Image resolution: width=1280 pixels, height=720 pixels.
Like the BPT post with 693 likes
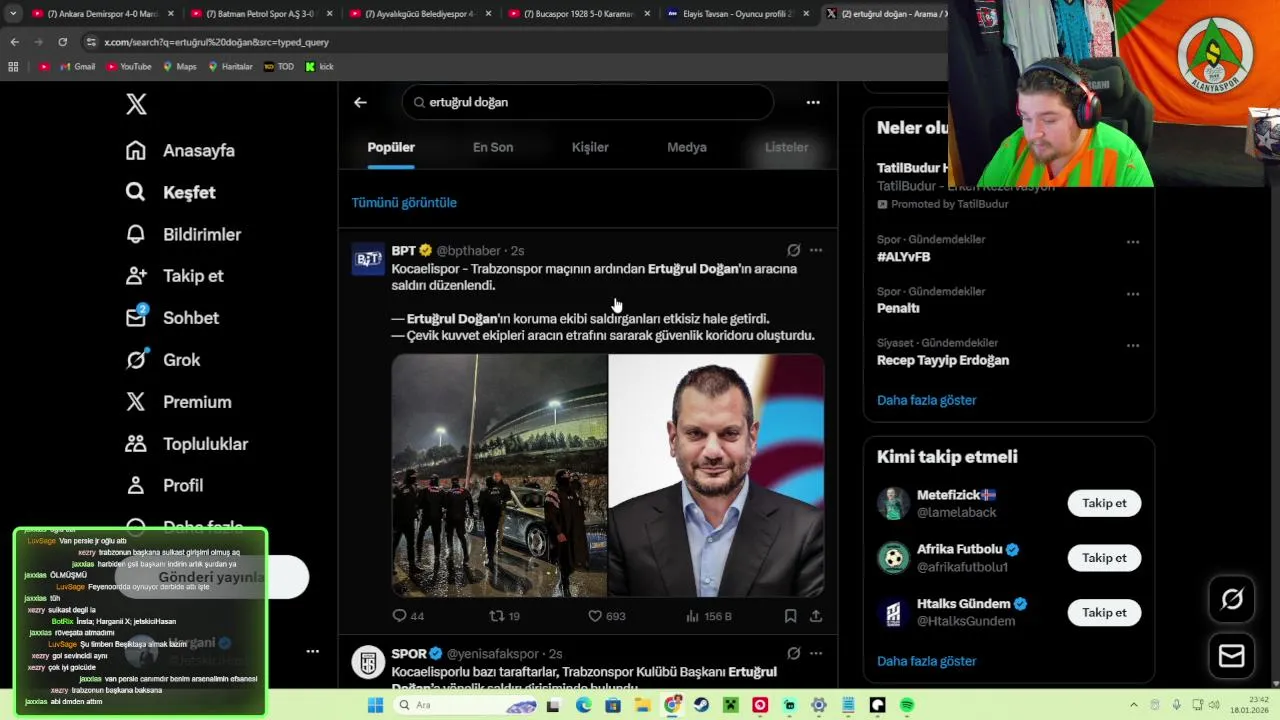tap(606, 616)
